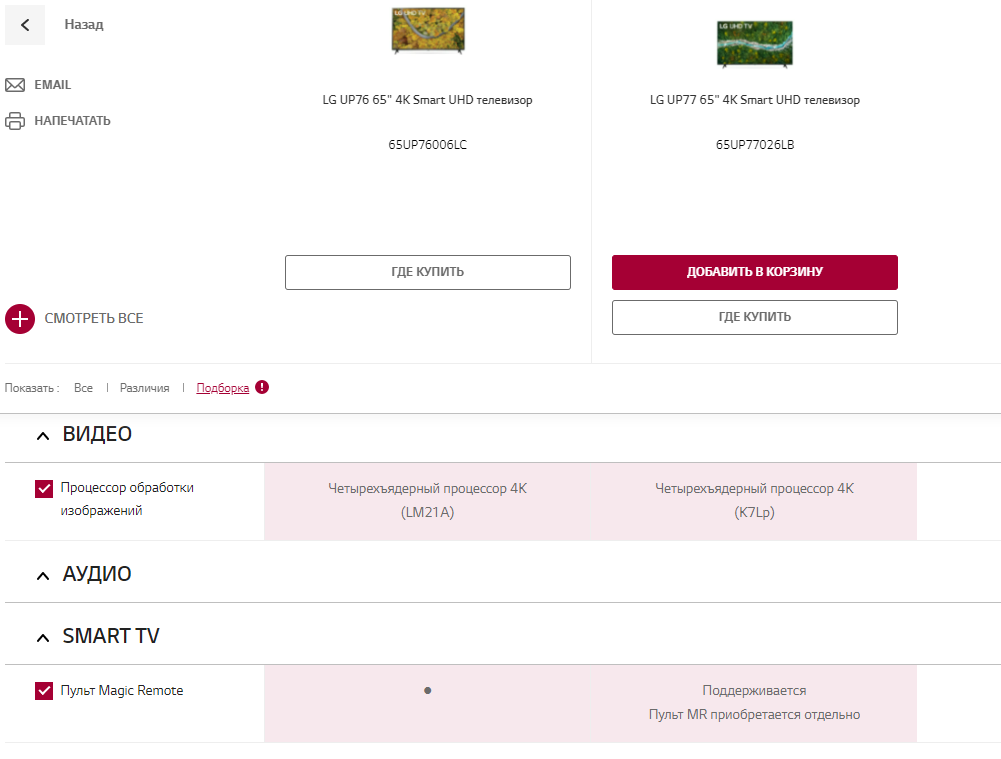This screenshot has width=1001, height=759.
Task: Uncheck 'Процессор обработки изображений' checkbox
Action: [x=44, y=489]
